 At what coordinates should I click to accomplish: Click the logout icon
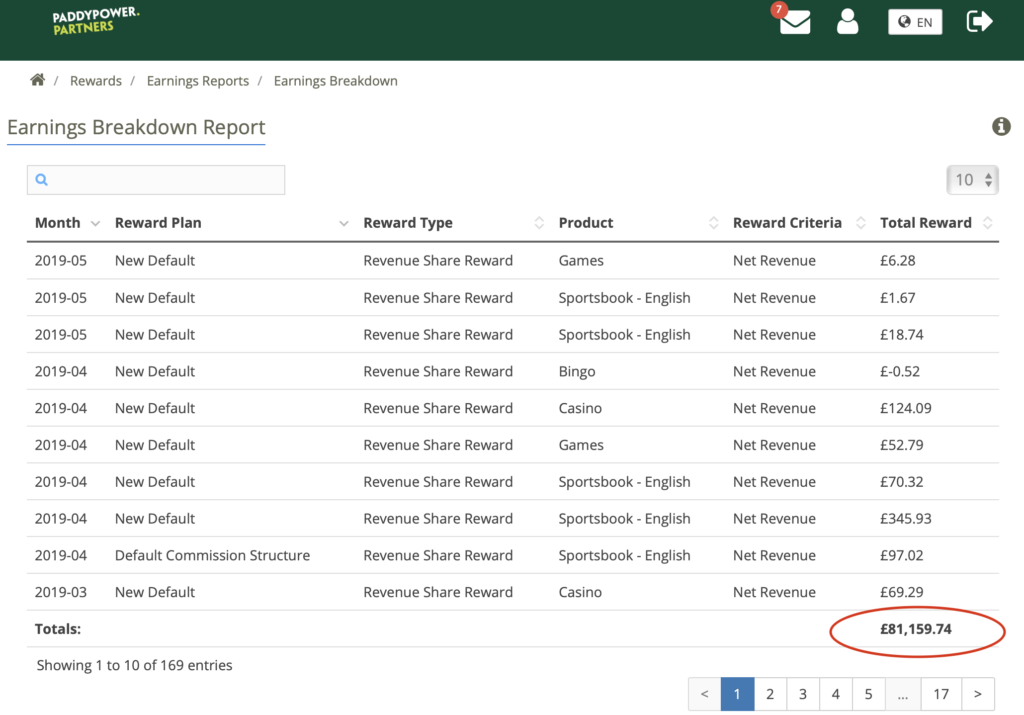(979, 21)
